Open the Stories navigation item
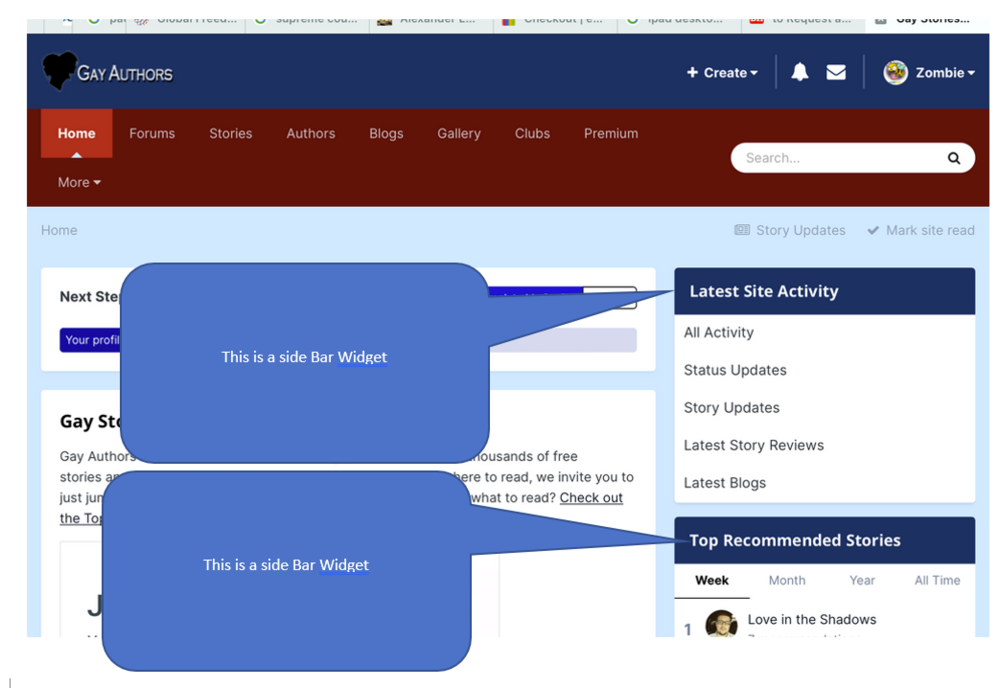The height and width of the screenshot is (688, 1000). [230, 133]
